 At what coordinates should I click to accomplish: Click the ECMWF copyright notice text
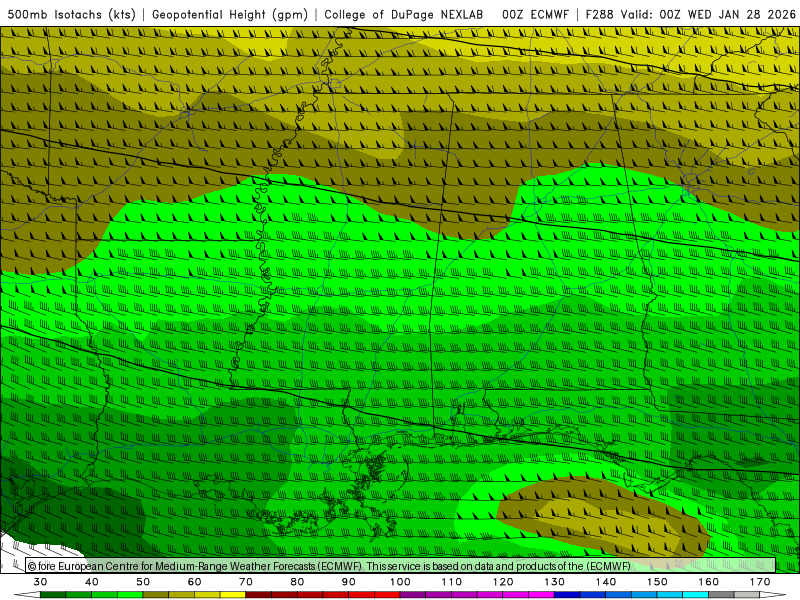click(x=329, y=566)
